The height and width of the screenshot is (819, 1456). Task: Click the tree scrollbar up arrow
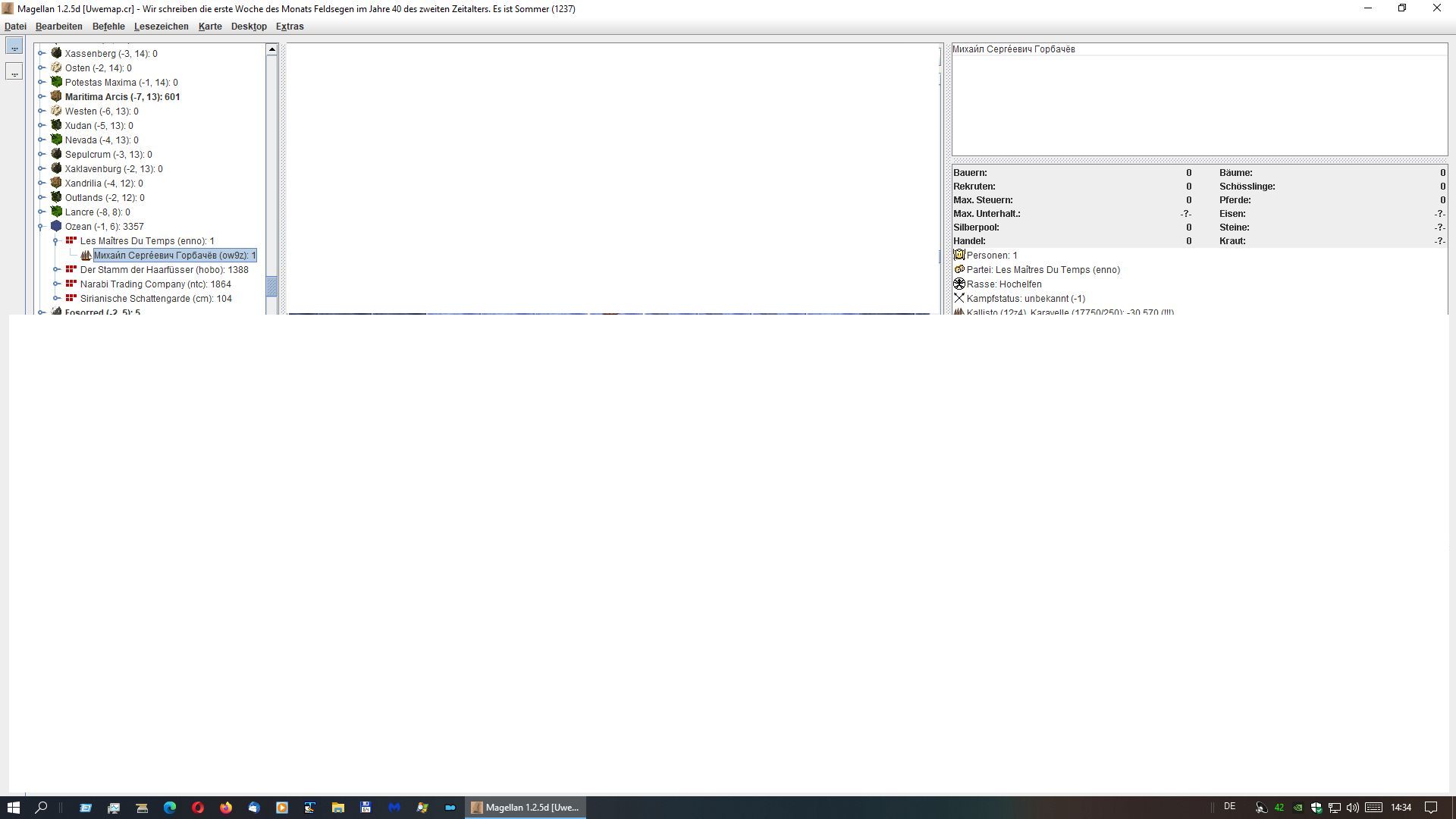click(271, 49)
